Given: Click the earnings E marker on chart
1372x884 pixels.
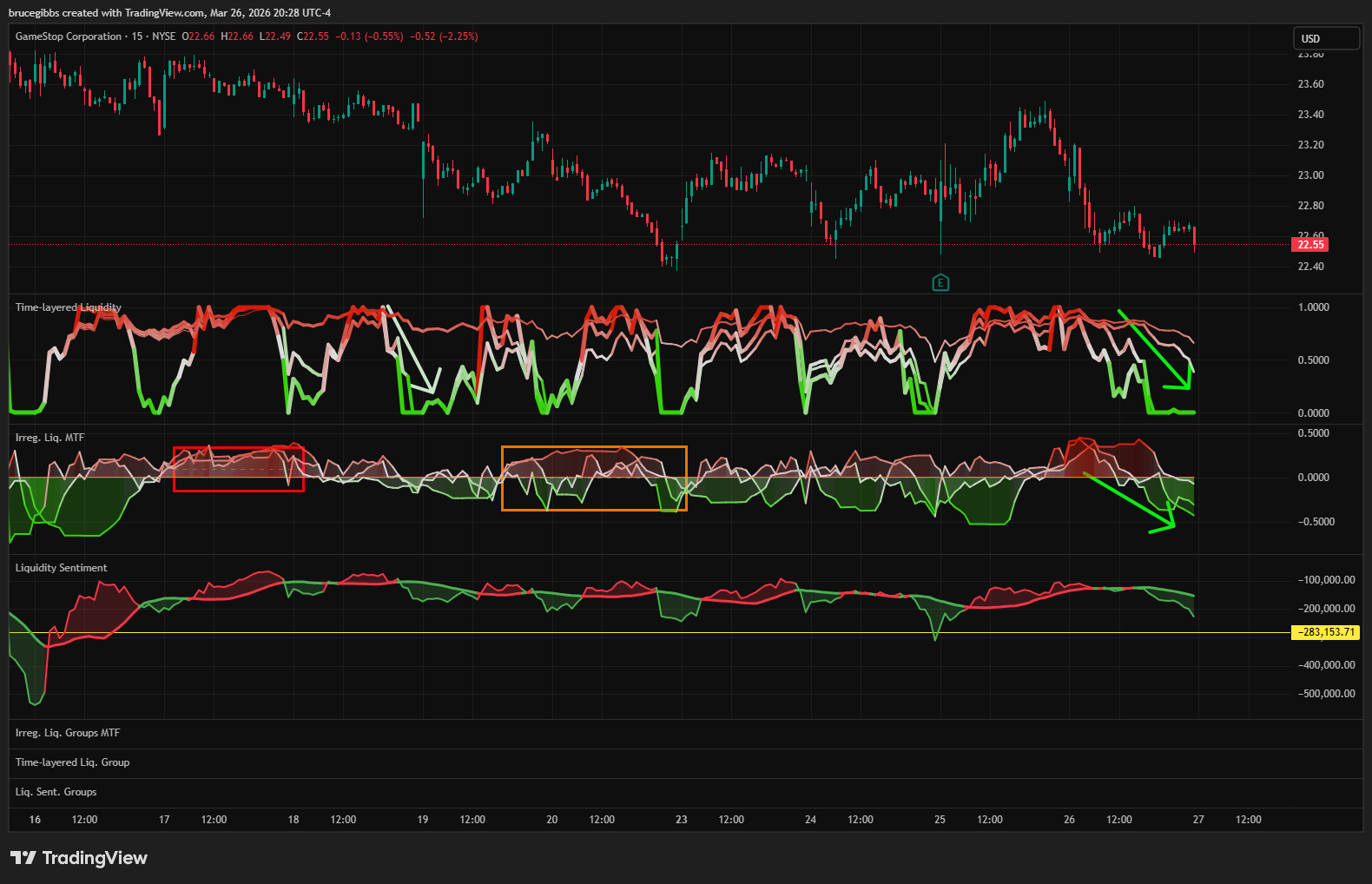Looking at the screenshot, I should click(x=940, y=282).
